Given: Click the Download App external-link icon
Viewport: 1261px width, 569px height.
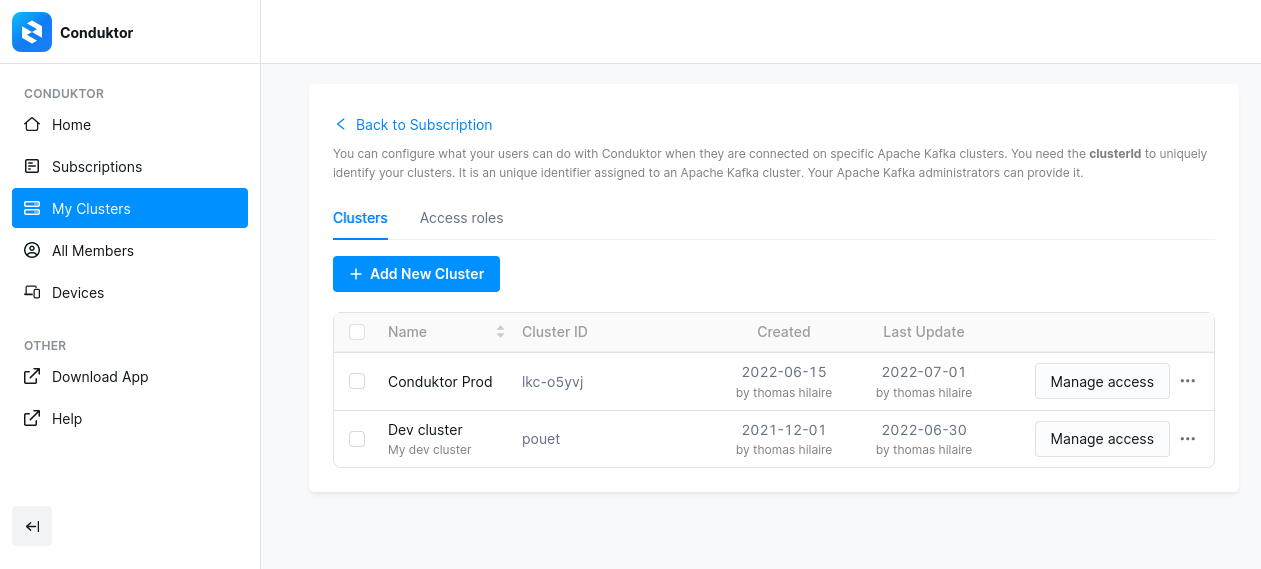Looking at the screenshot, I should click(32, 377).
